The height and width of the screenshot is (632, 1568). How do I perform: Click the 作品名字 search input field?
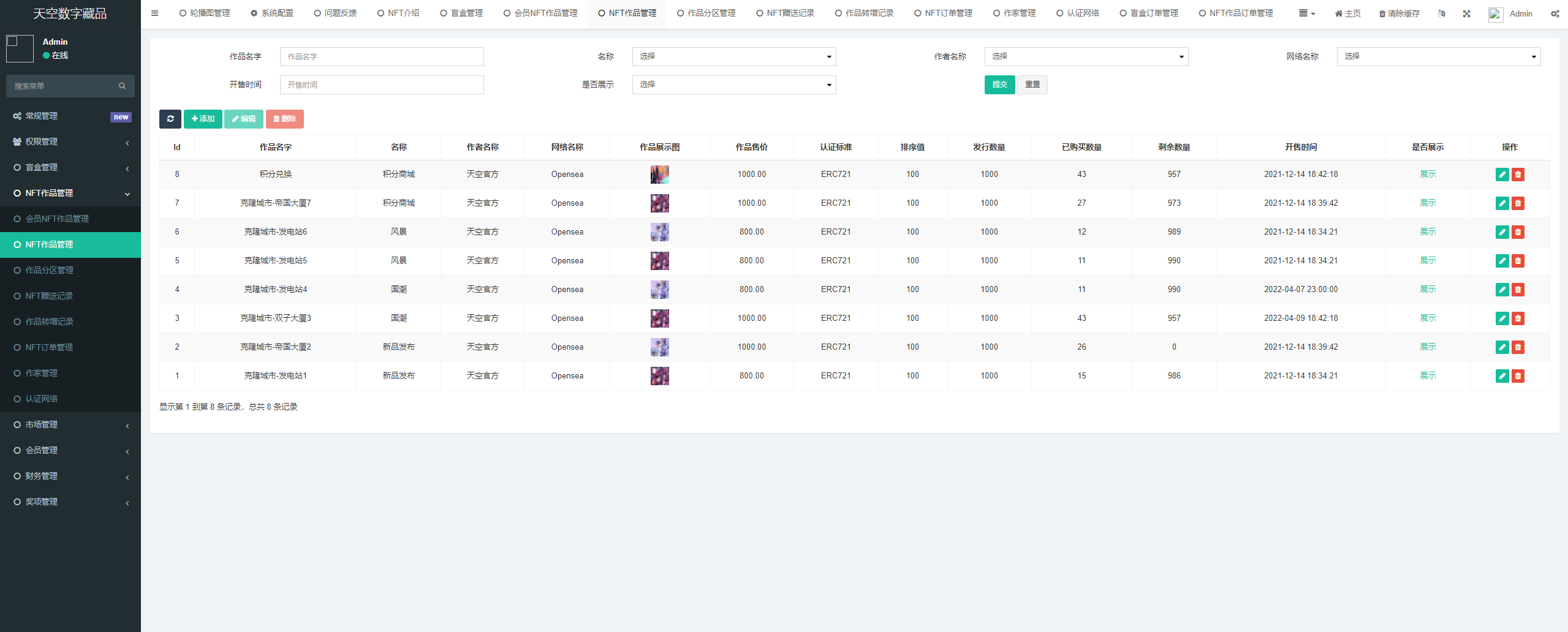(x=382, y=56)
